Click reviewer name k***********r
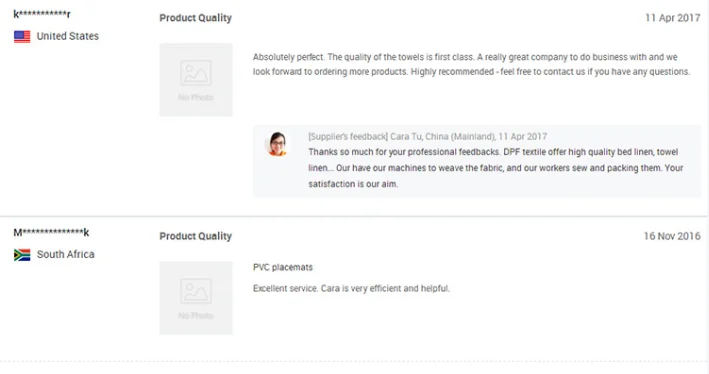This screenshot has width=709, height=374. 42,14
